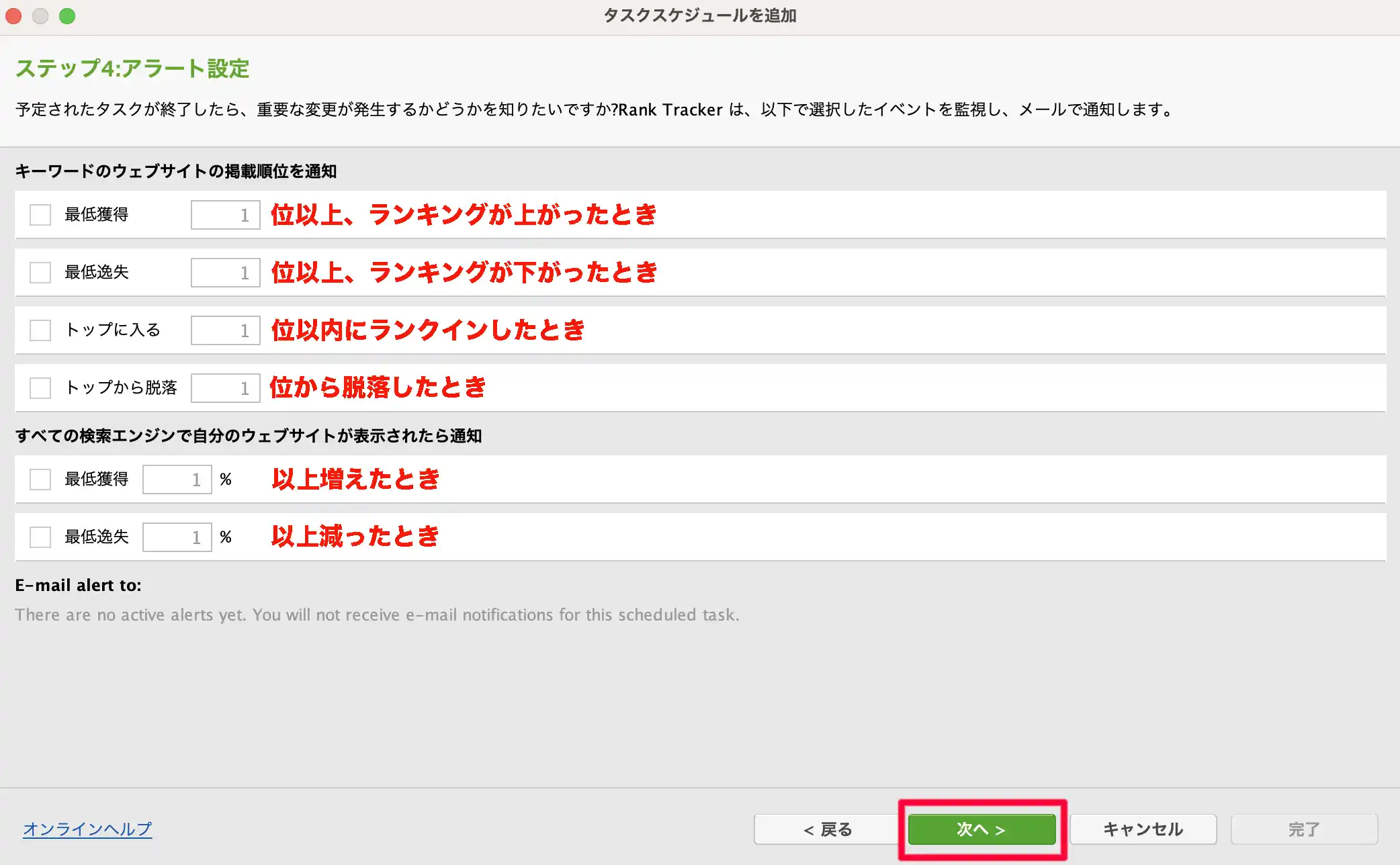Screen dimensions: 1400x865
Task: Click the number field for トップに入る
Action: point(225,330)
